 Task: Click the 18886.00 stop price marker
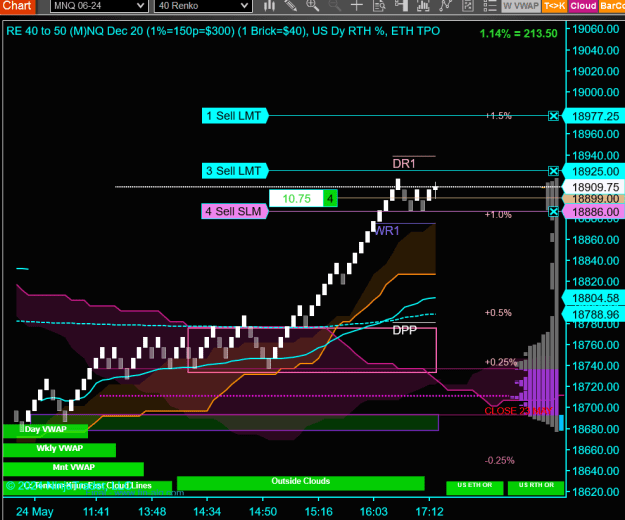pyautogui.click(x=595, y=212)
